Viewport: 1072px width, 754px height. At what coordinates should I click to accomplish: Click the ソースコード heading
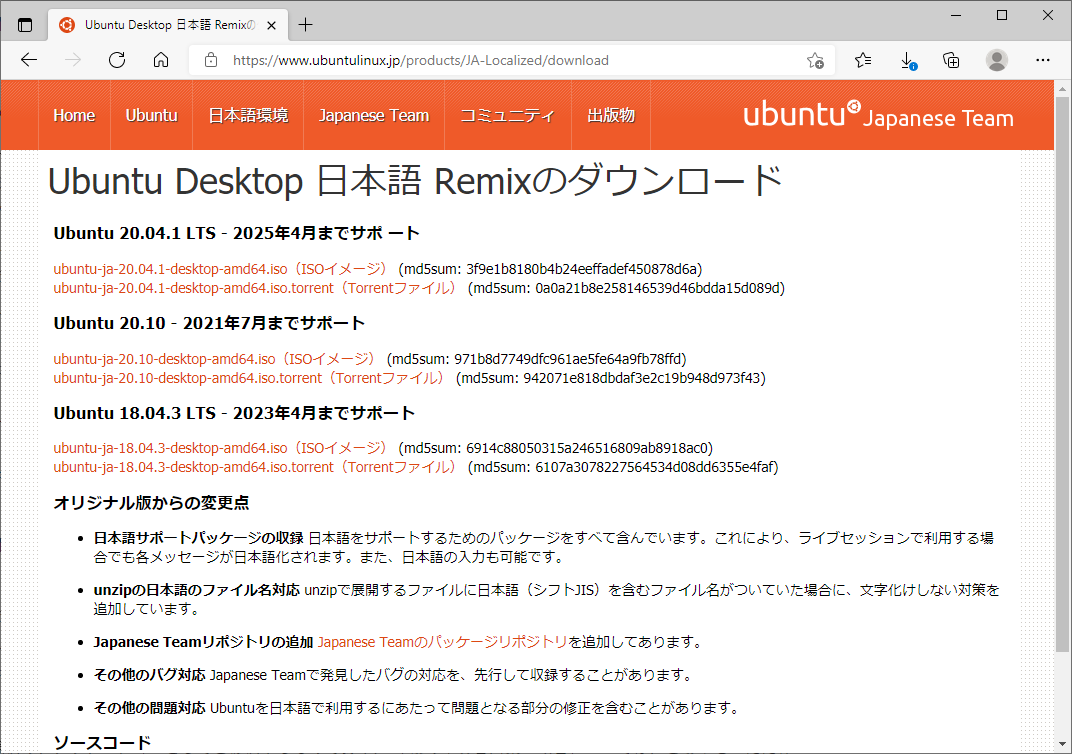(102, 743)
